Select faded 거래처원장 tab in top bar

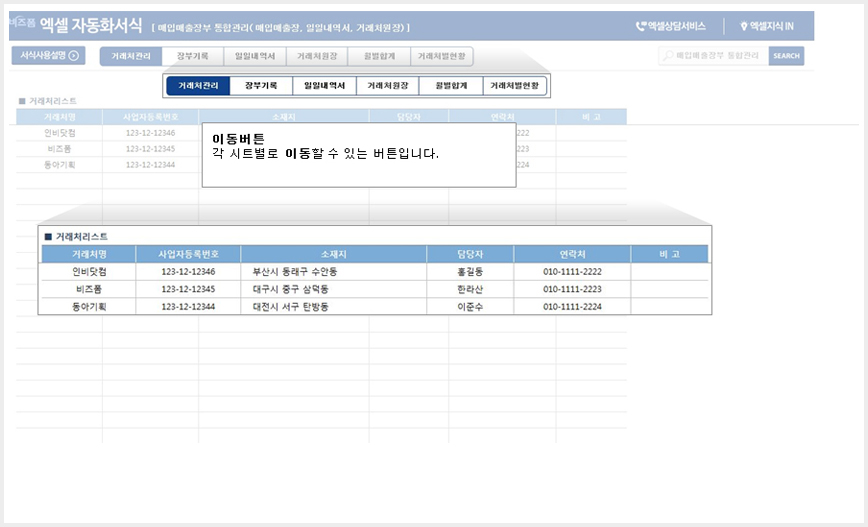317,56
